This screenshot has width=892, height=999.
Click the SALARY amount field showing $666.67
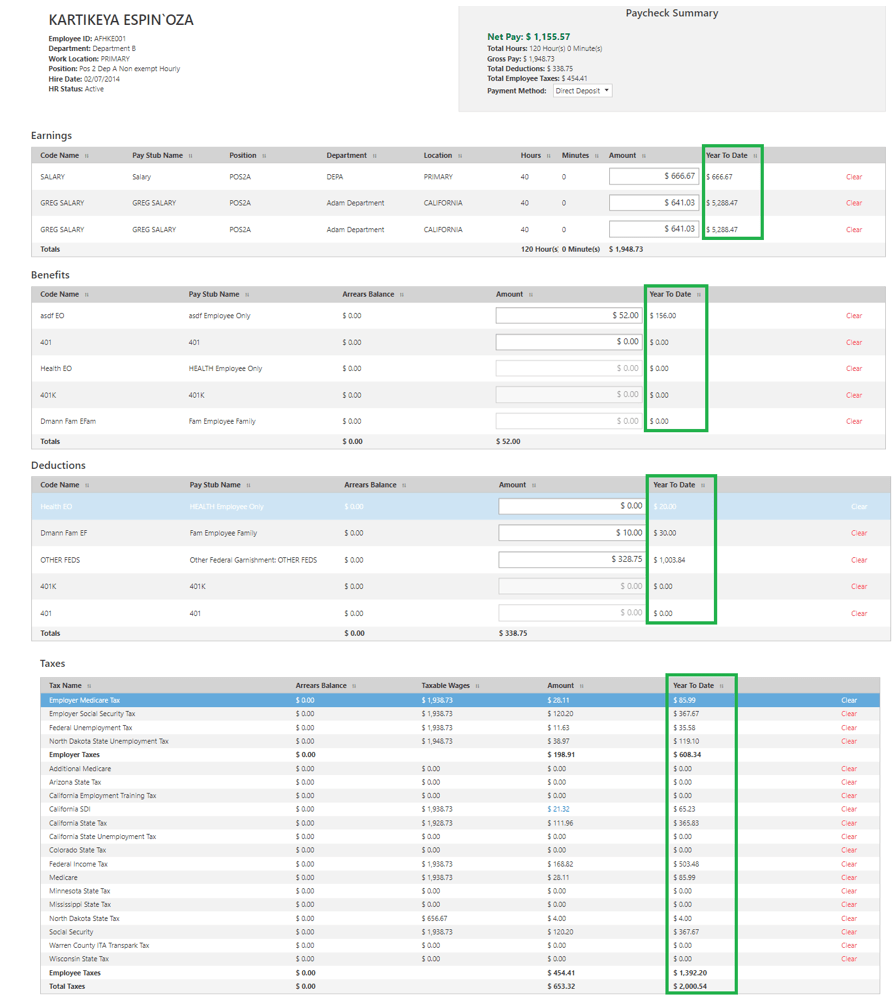pyautogui.click(x=653, y=177)
